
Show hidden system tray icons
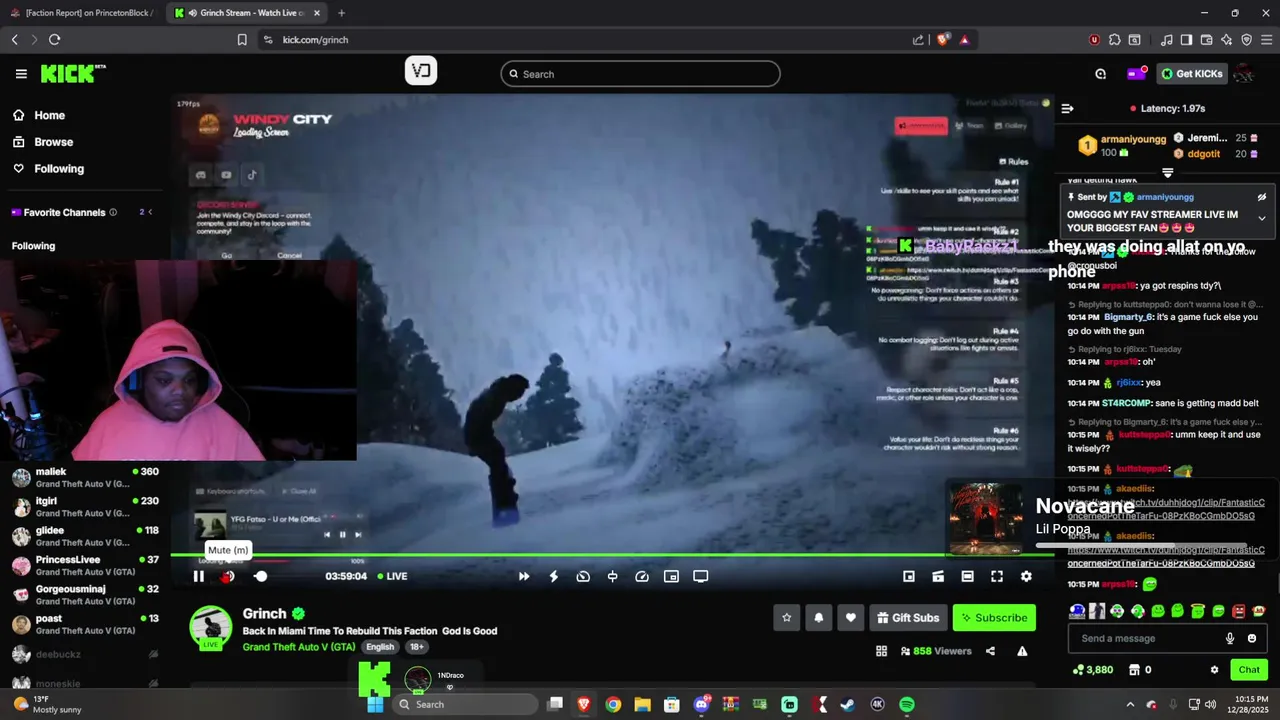1130,704
